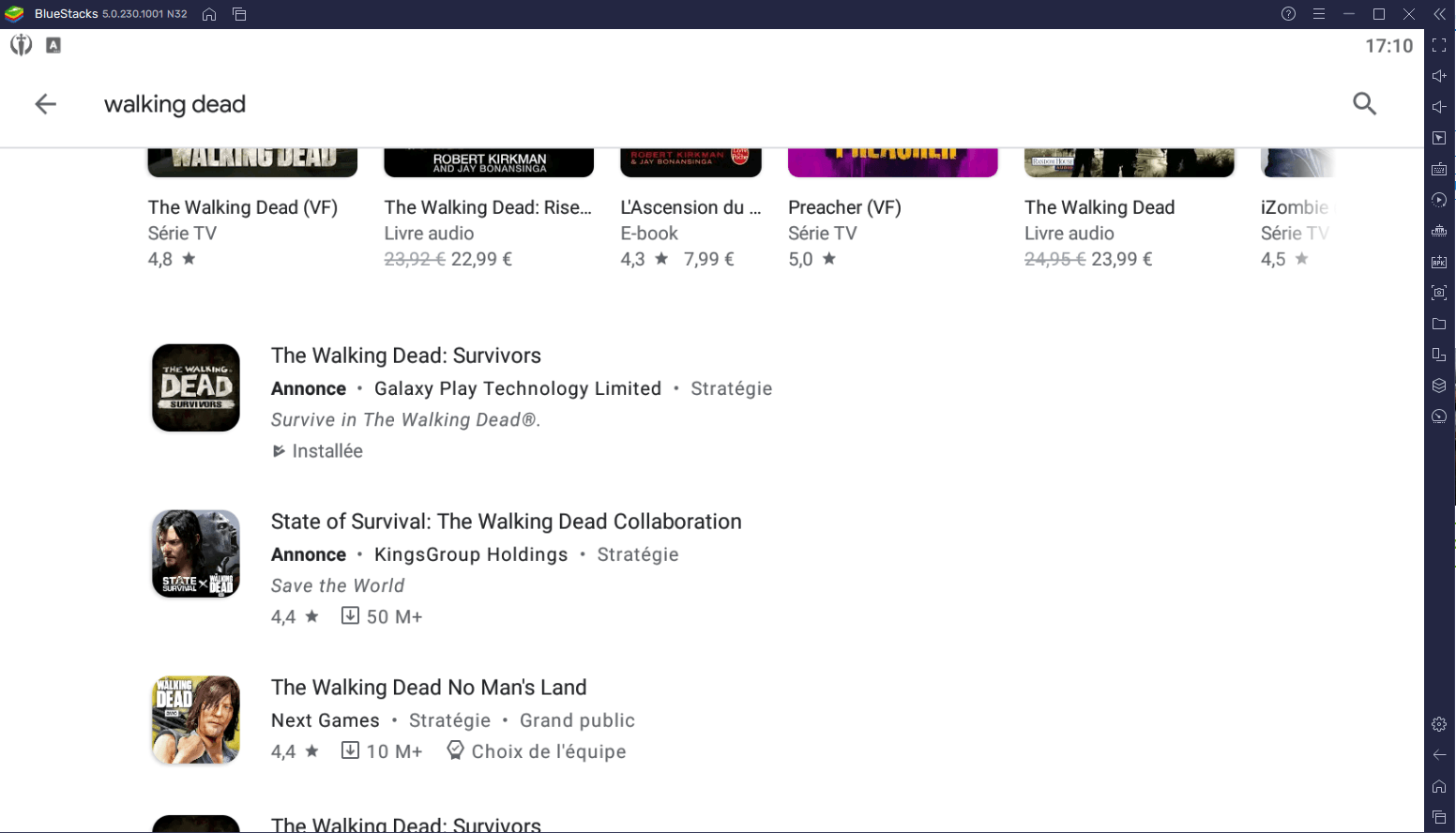Click the 50 M+ downloads label
The height and width of the screenshot is (833, 1456).
pos(382,616)
